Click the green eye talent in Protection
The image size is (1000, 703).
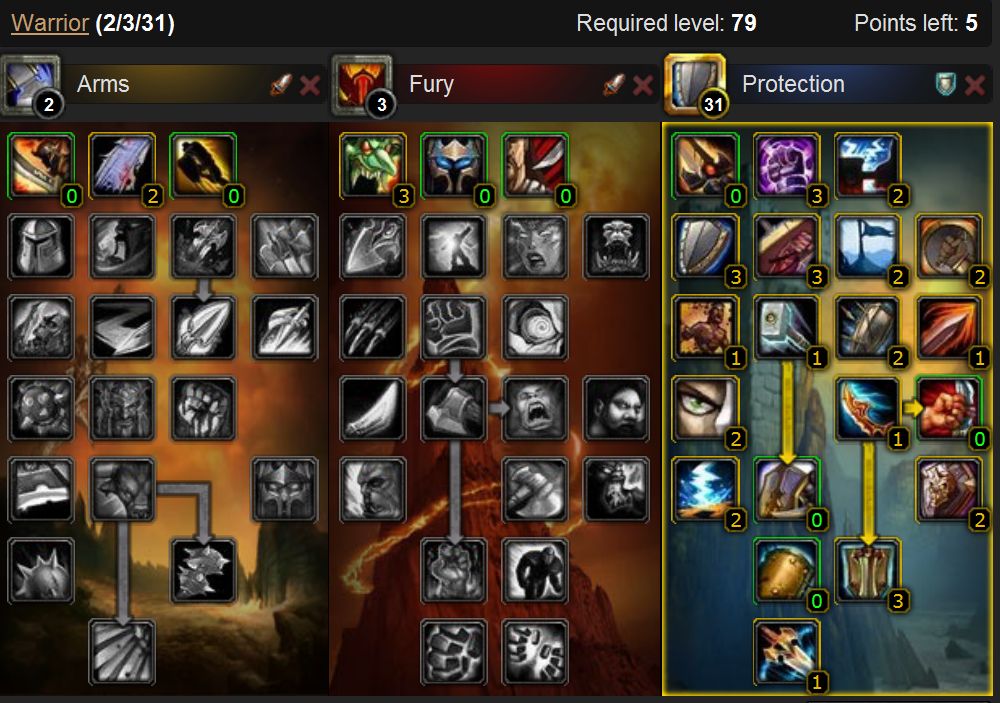(x=705, y=408)
